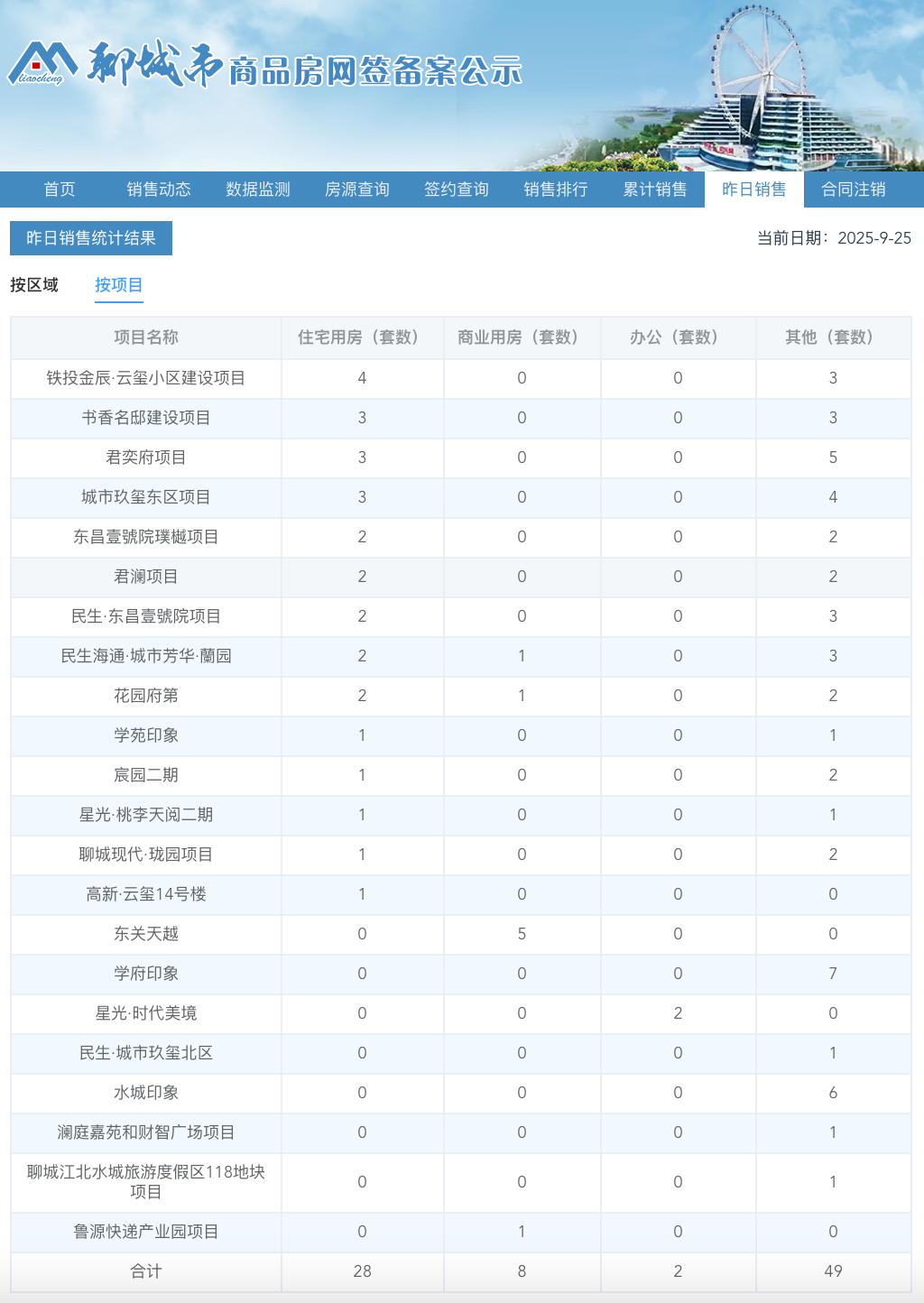The image size is (924, 1303).
Task: Select the 按项目 tab
Action: coord(118,284)
